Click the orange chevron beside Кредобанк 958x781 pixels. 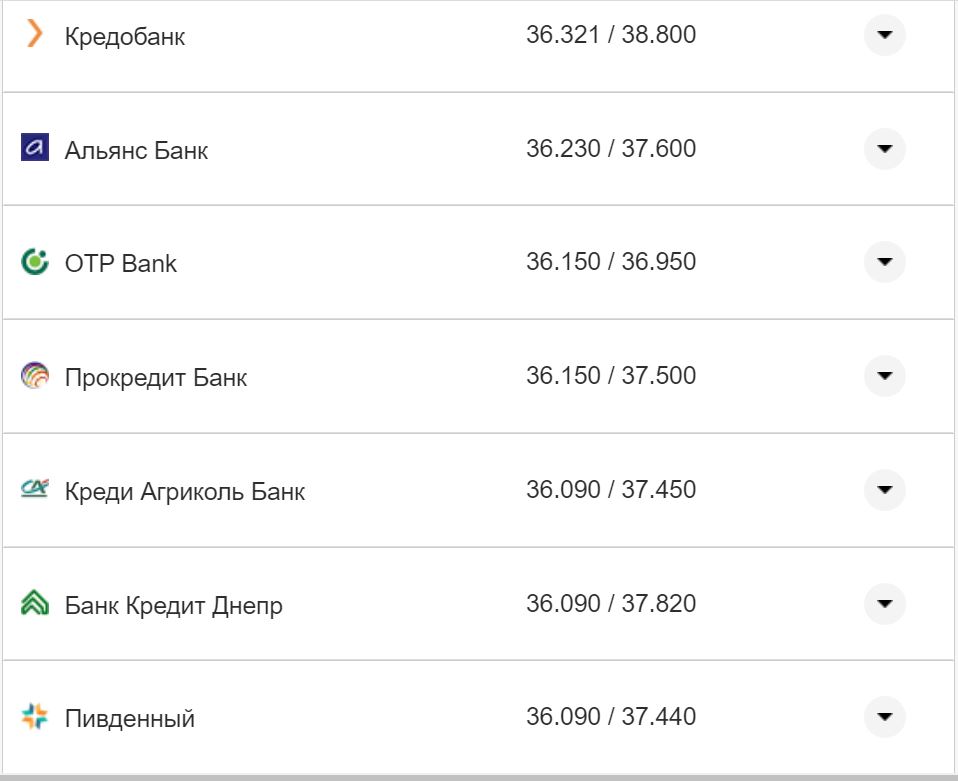(x=33, y=34)
